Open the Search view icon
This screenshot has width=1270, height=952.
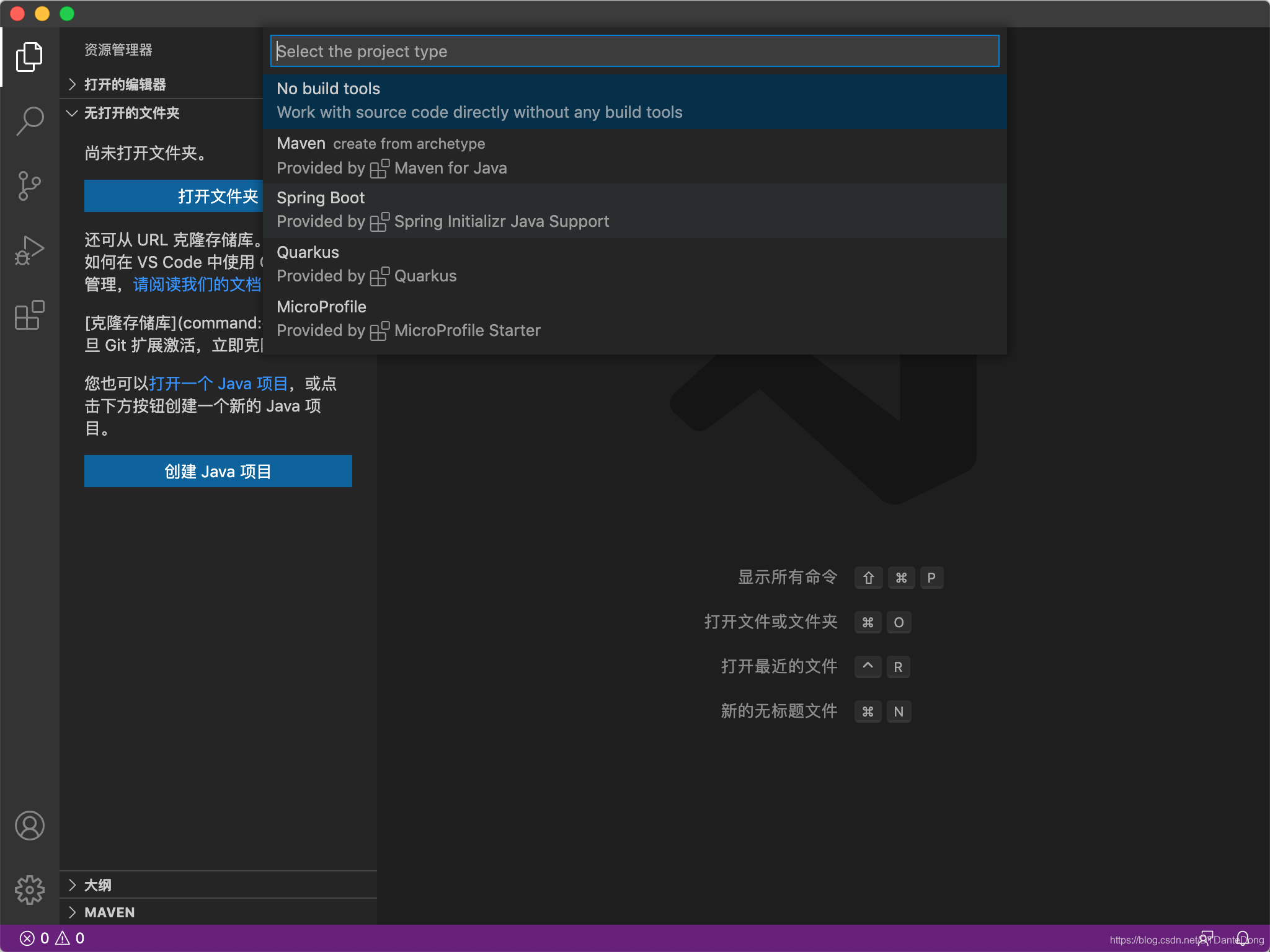click(29, 121)
